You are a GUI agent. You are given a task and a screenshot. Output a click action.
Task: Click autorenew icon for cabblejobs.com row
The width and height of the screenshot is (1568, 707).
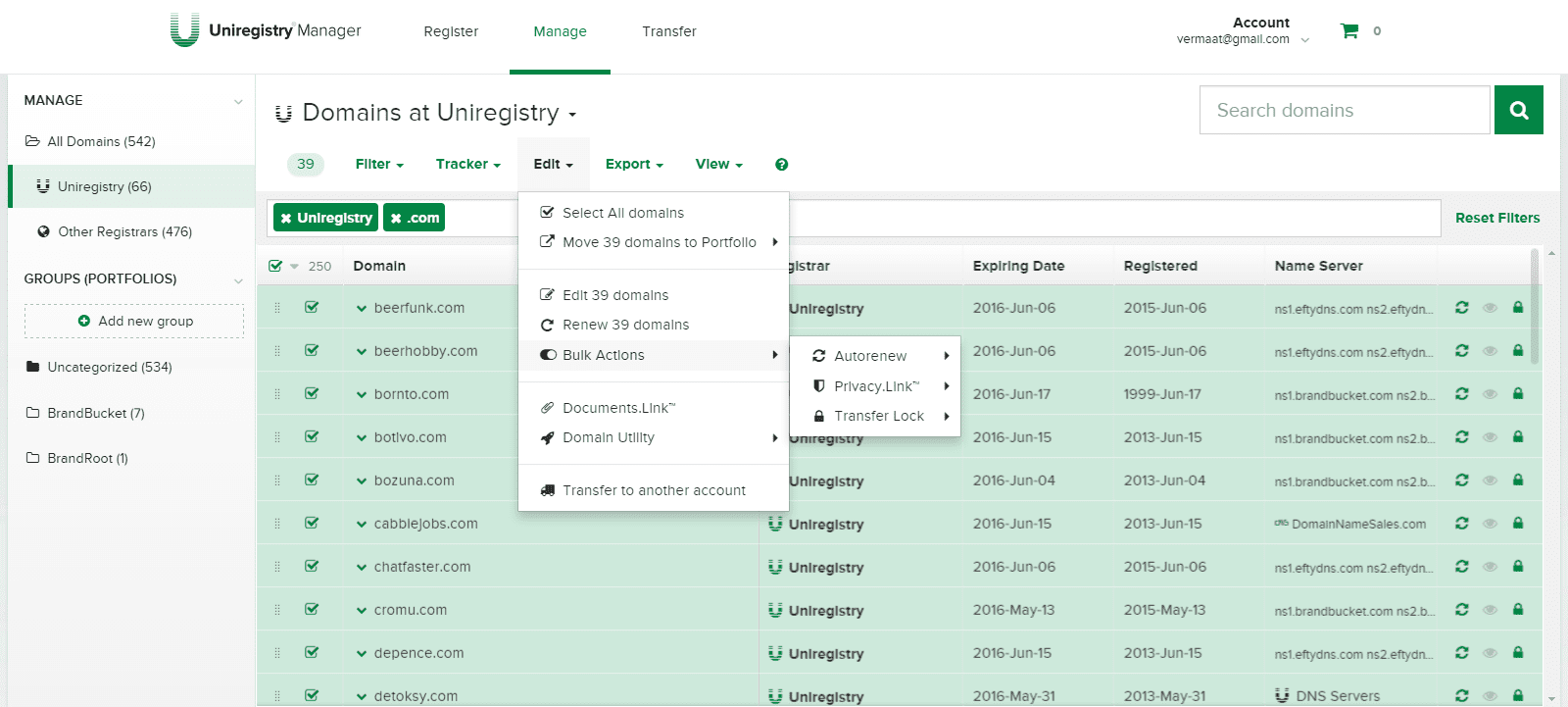click(x=1461, y=523)
